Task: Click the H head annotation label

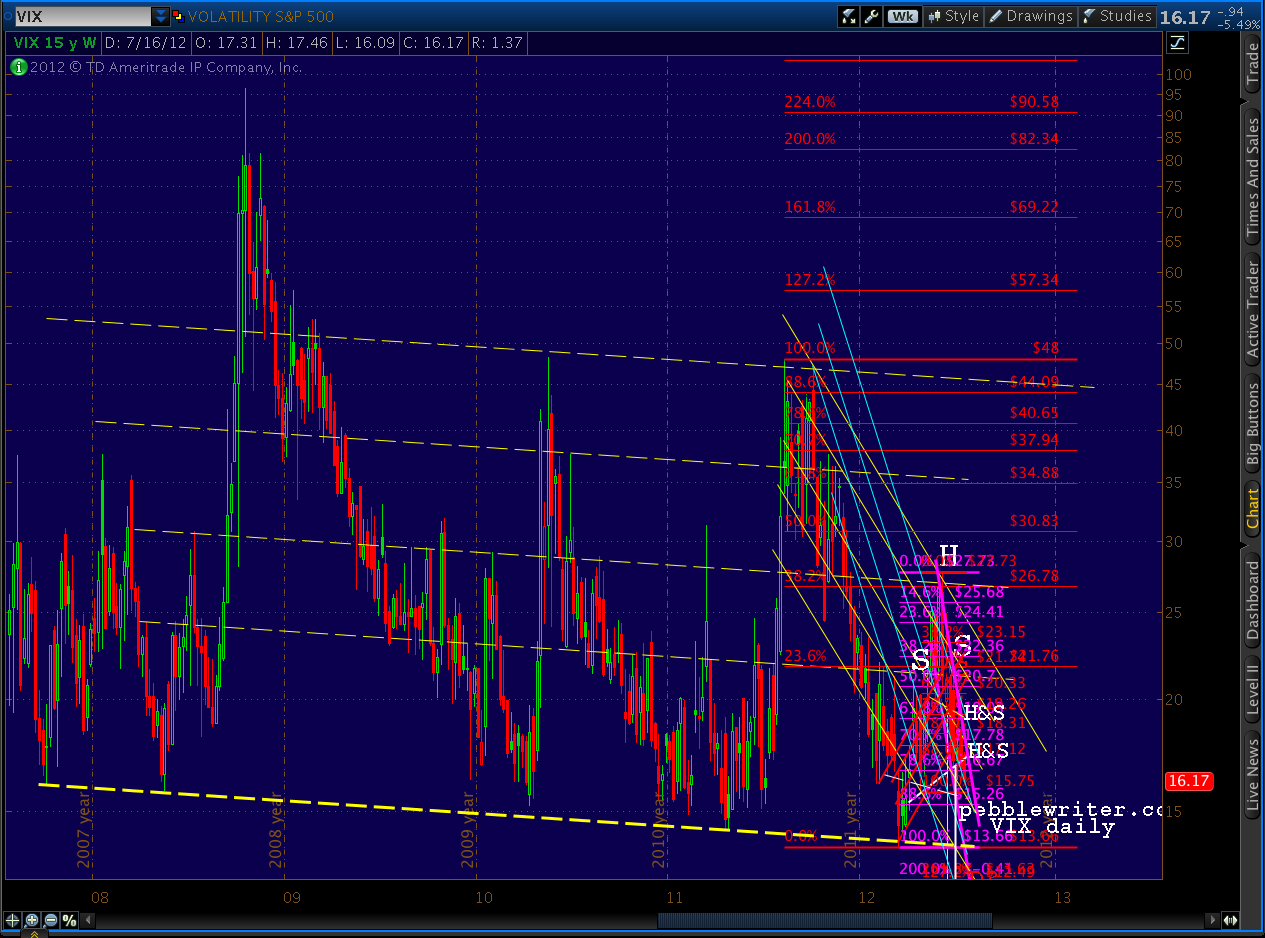Action: 949,554
